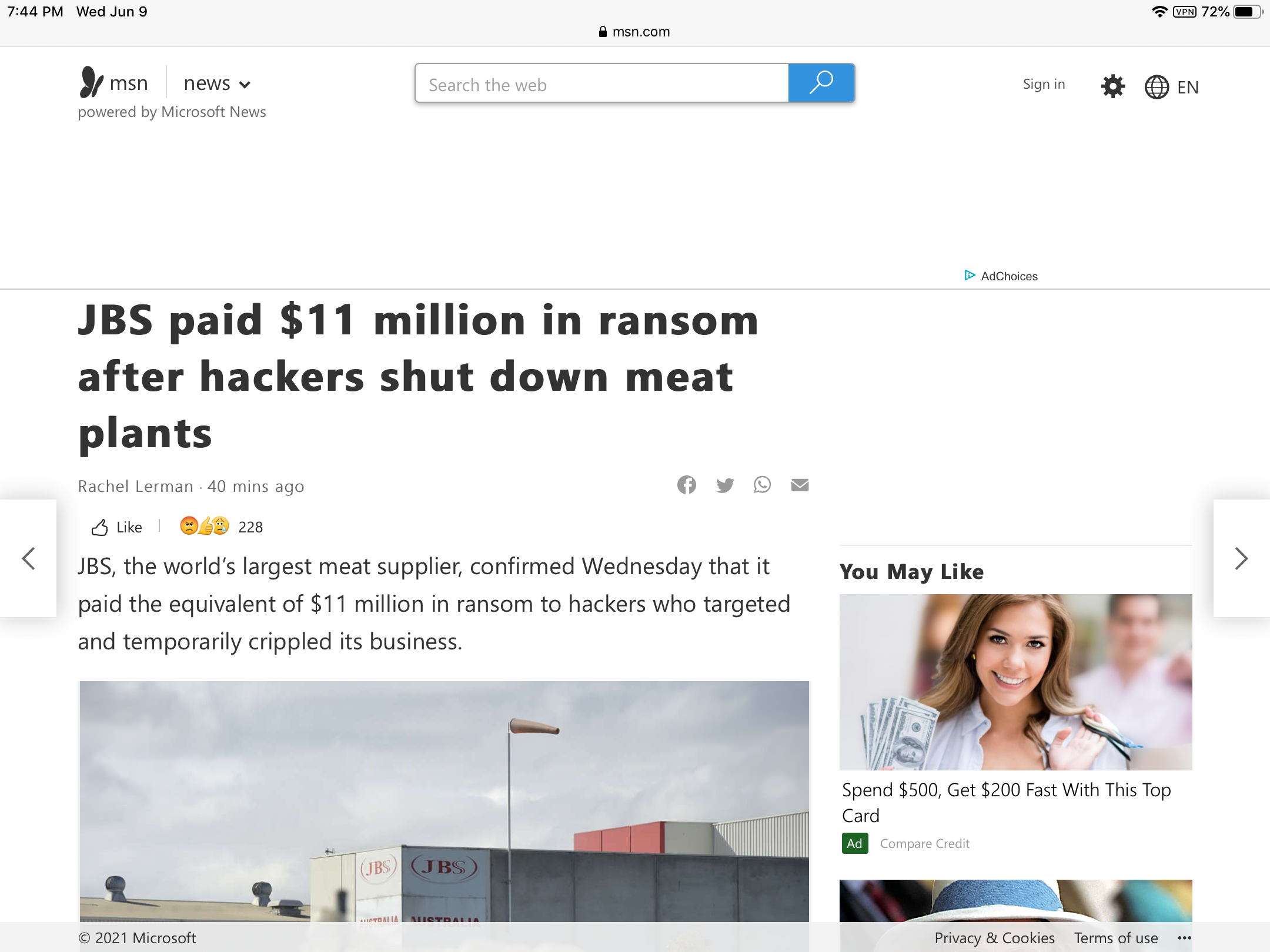The image size is (1270, 952).
Task: Click the Compare Credit sponsor link
Action: (924, 843)
